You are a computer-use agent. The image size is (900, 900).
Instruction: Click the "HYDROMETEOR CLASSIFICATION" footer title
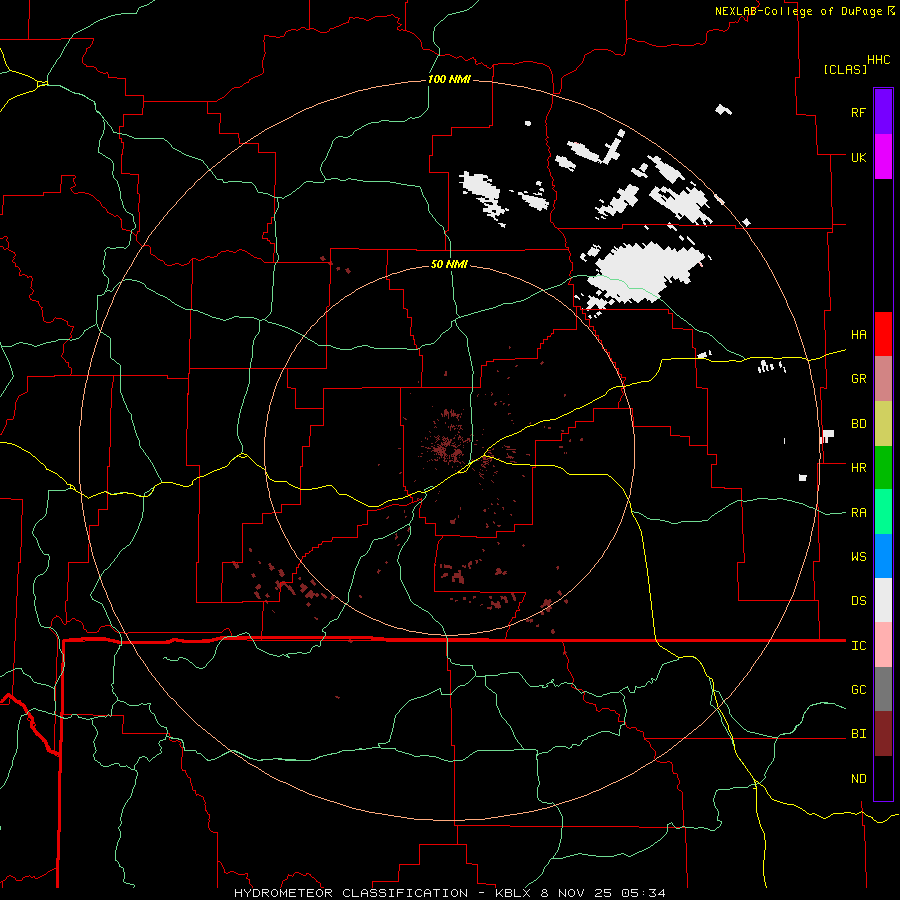(351, 893)
